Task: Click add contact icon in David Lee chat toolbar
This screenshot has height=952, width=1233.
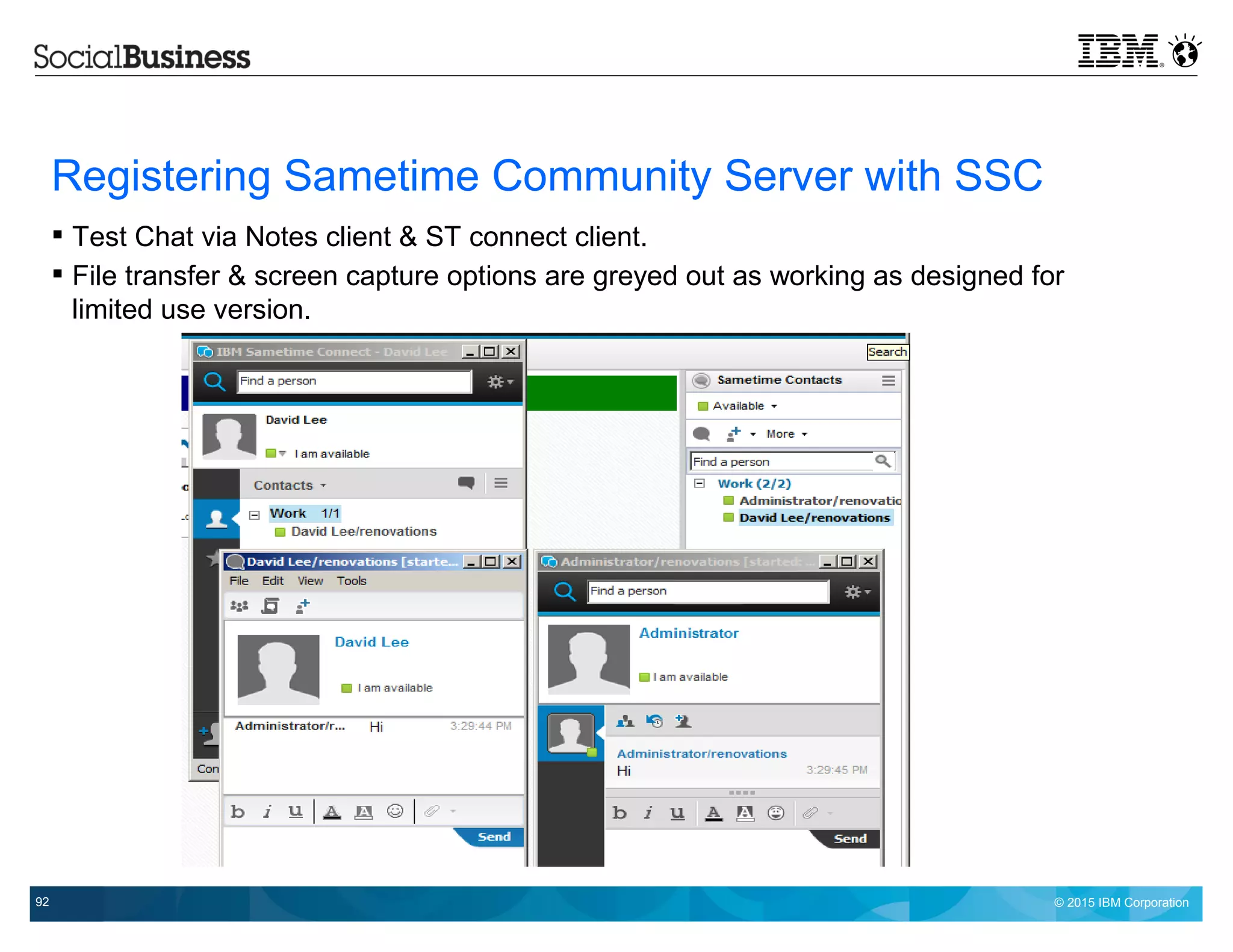Action: [303, 606]
